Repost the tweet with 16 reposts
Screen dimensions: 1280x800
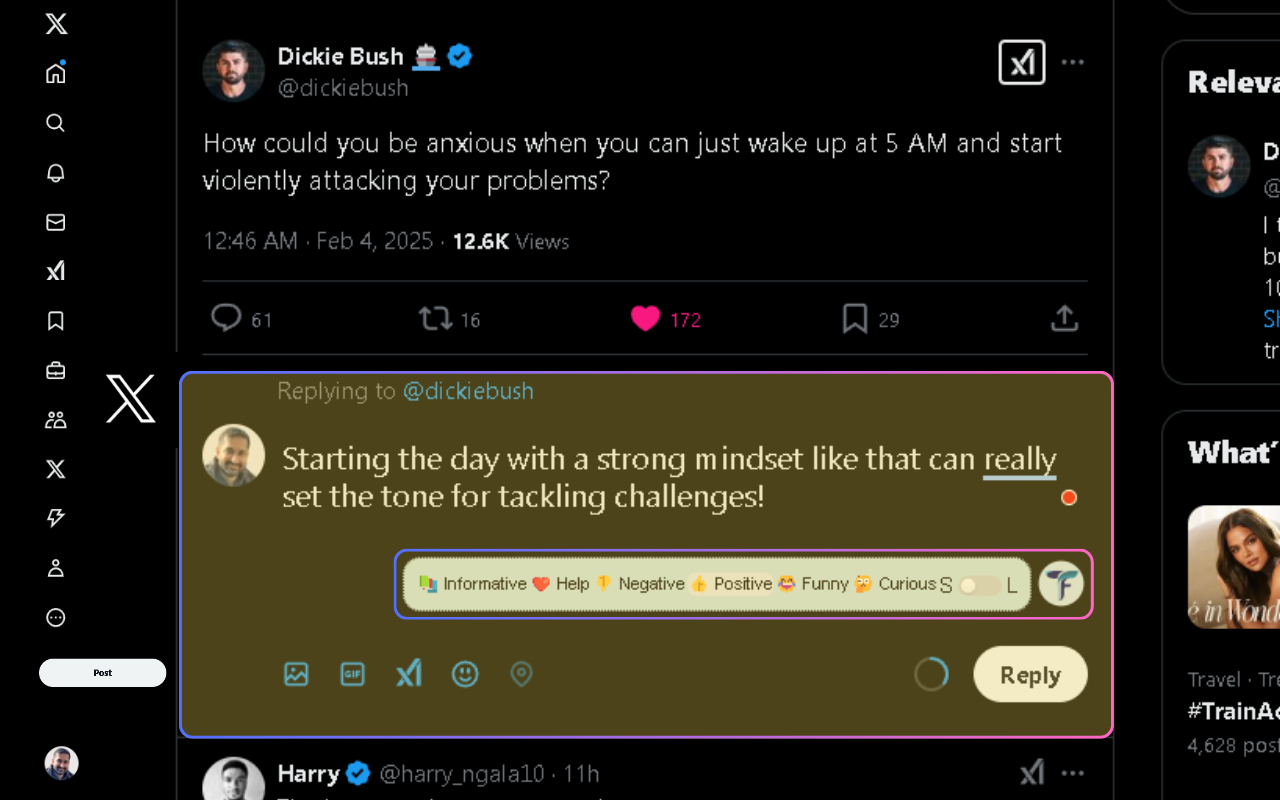pos(435,319)
